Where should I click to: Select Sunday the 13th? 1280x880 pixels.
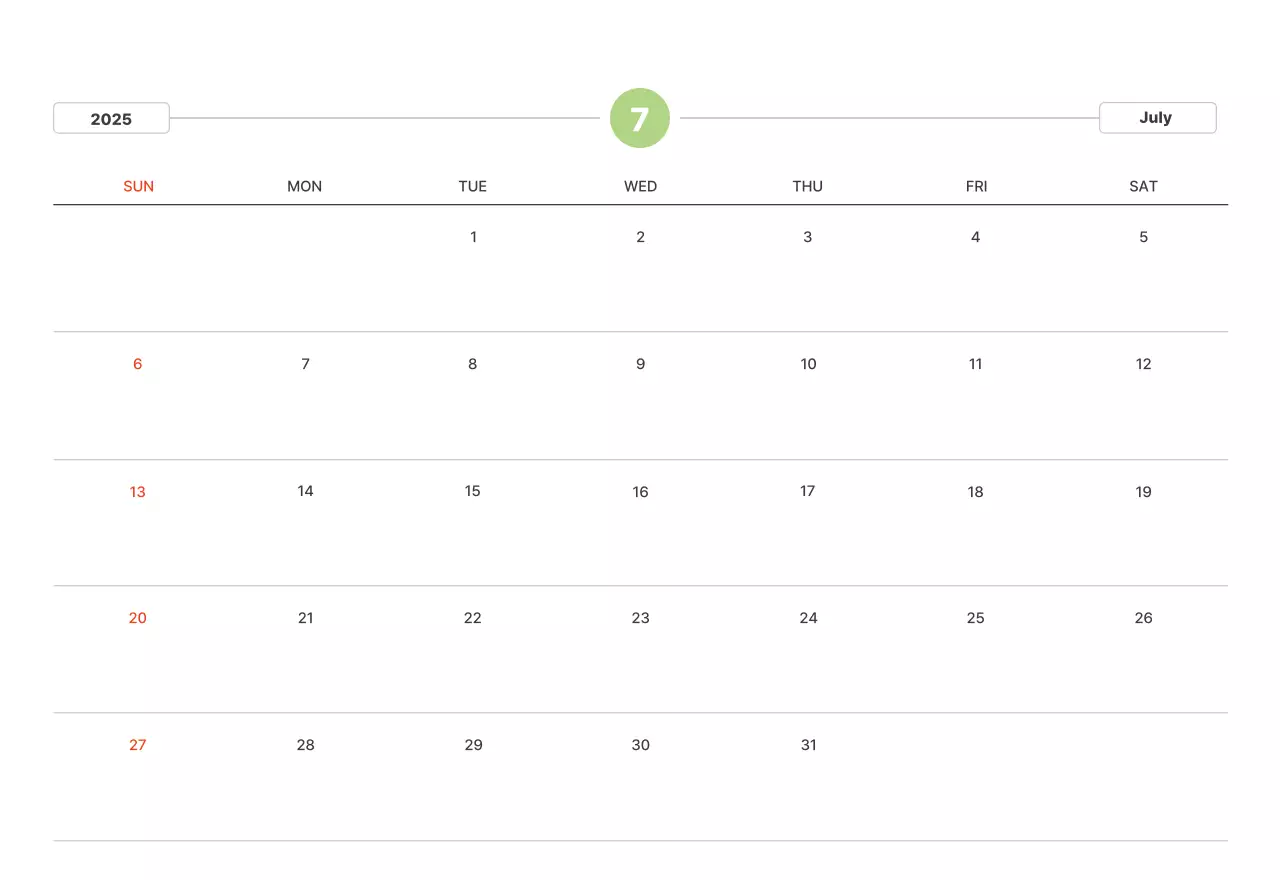[138, 491]
